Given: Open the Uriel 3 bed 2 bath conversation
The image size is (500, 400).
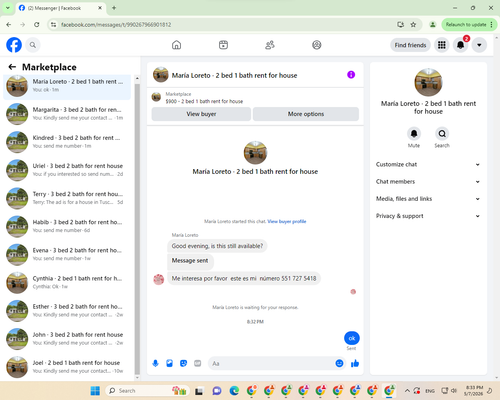Looking at the screenshot, I should (x=67, y=170).
